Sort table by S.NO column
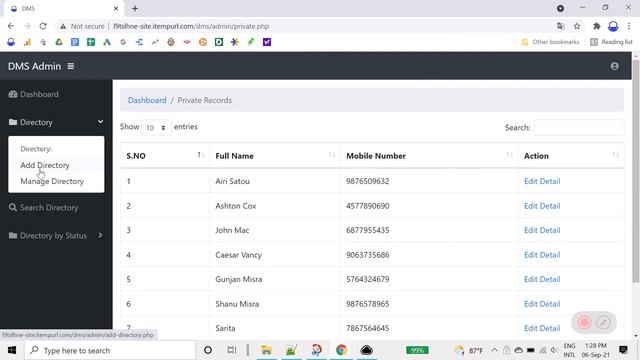This screenshot has height=360, width=640. point(164,156)
